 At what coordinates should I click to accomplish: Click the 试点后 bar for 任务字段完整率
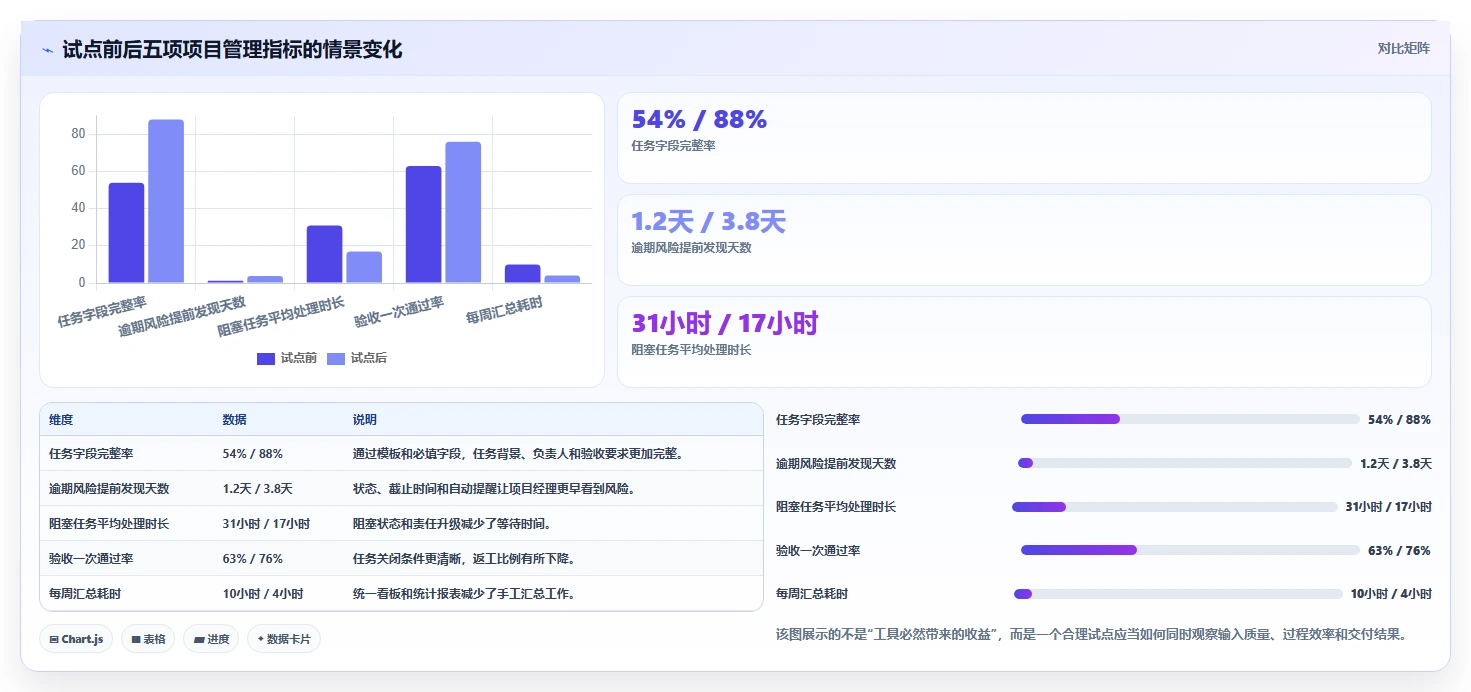[166, 201]
